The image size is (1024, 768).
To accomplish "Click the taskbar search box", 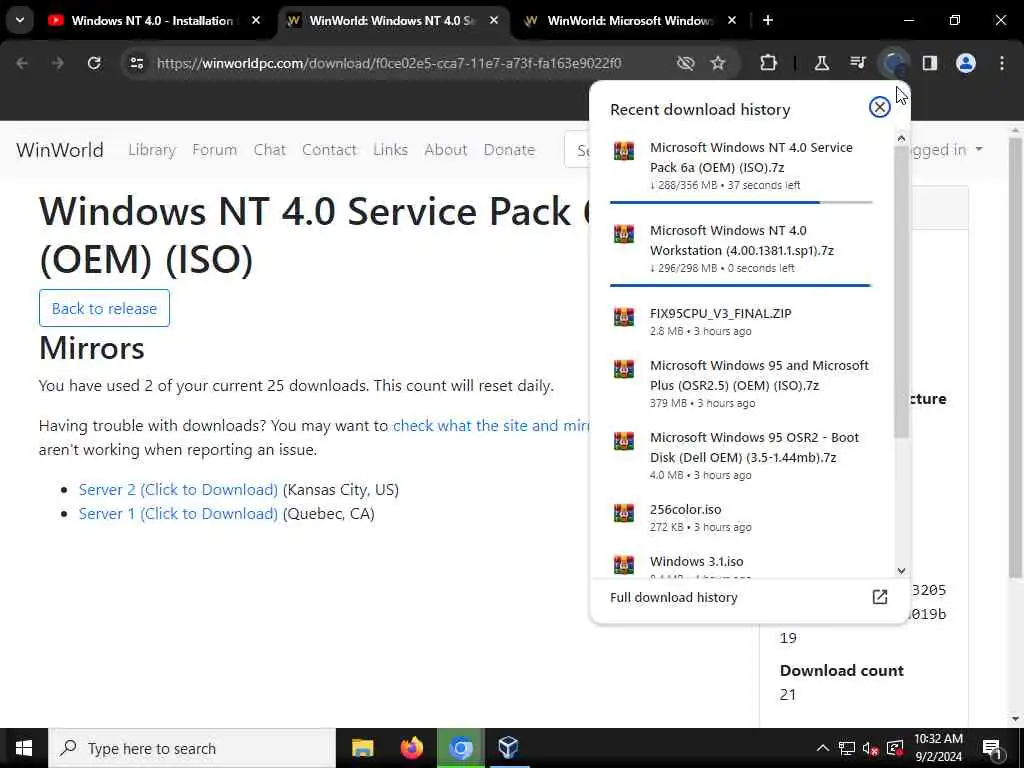I will coord(192,748).
